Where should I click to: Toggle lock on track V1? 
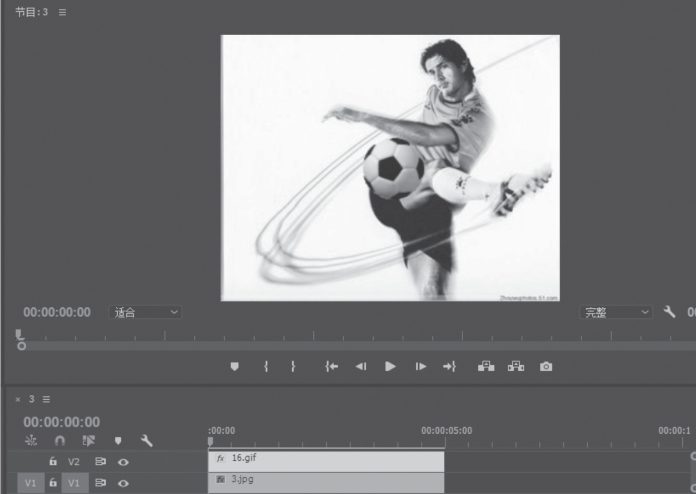pos(53,482)
